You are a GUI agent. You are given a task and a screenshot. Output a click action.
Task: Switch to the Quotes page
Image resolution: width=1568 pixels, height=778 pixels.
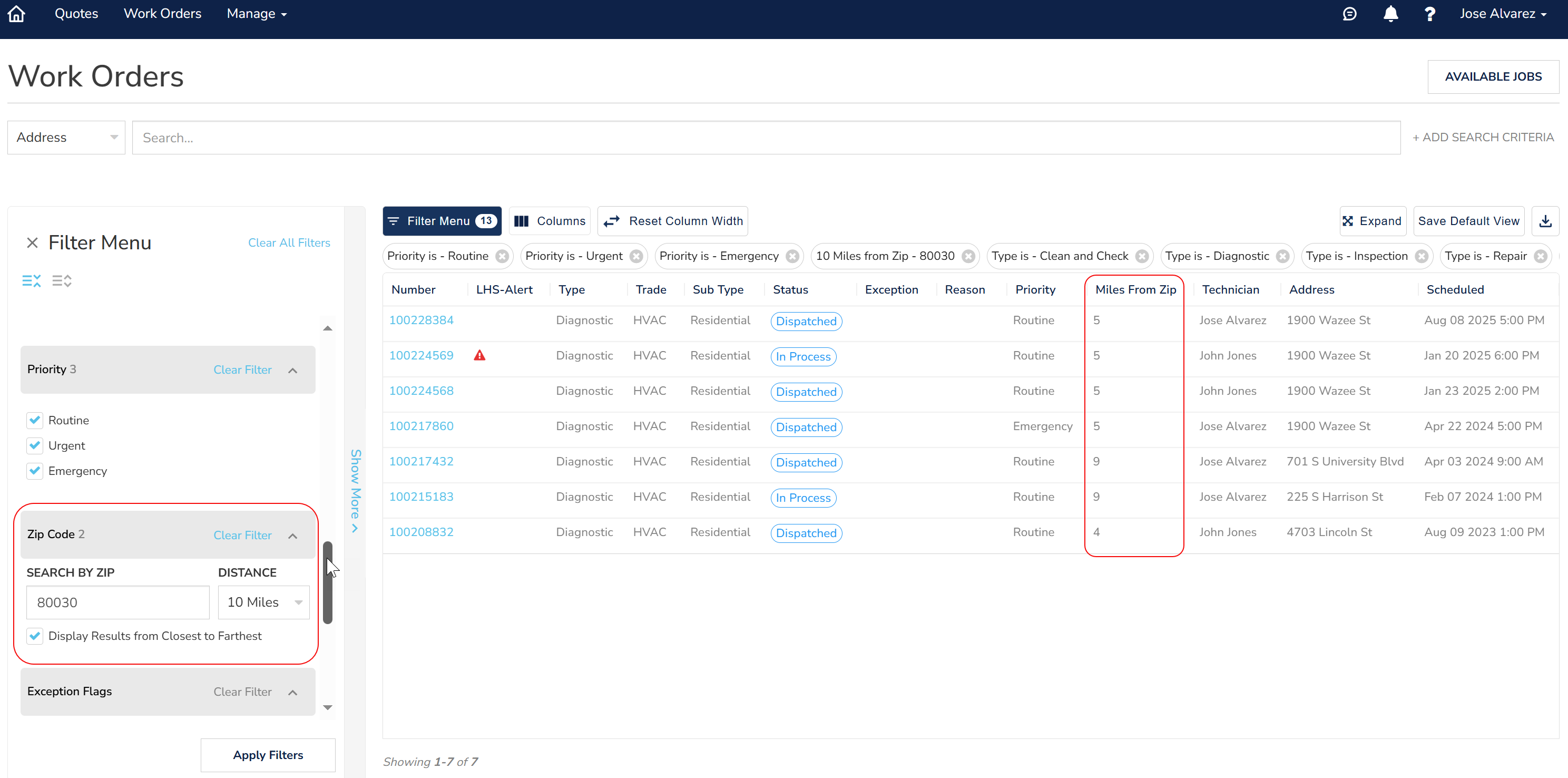(x=76, y=13)
